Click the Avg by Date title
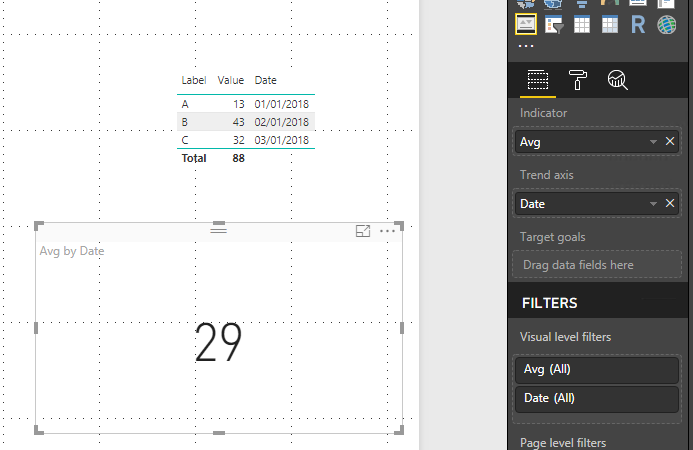The width and height of the screenshot is (693, 450). click(72, 251)
